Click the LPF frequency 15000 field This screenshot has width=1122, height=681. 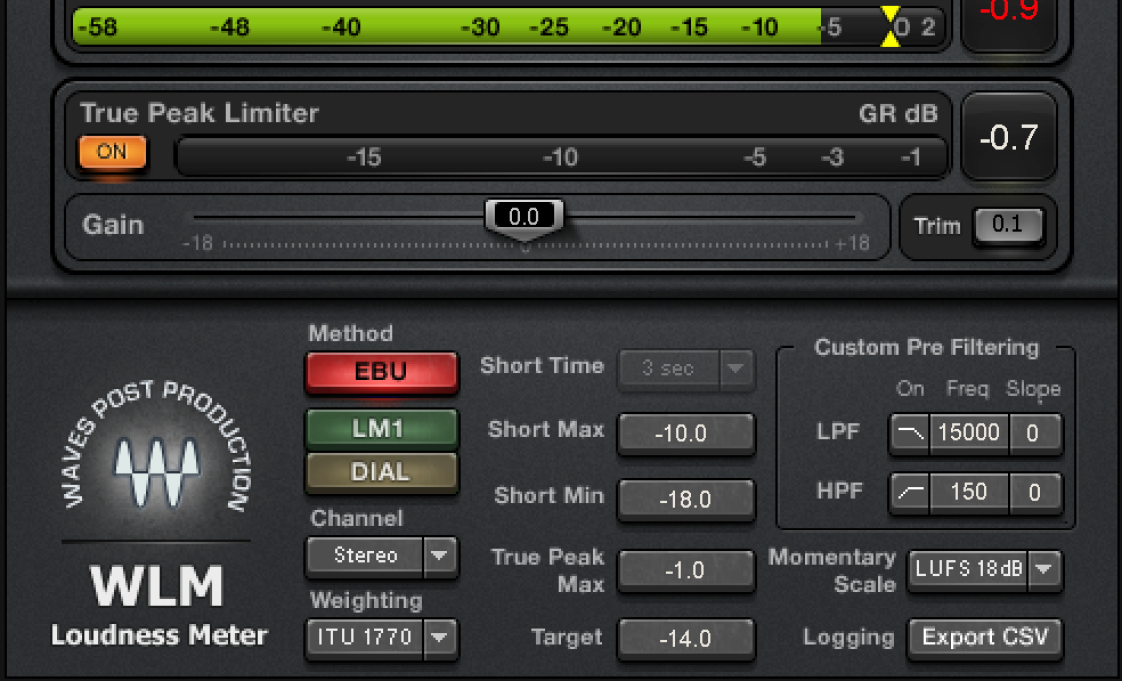click(x=969, y=433)
